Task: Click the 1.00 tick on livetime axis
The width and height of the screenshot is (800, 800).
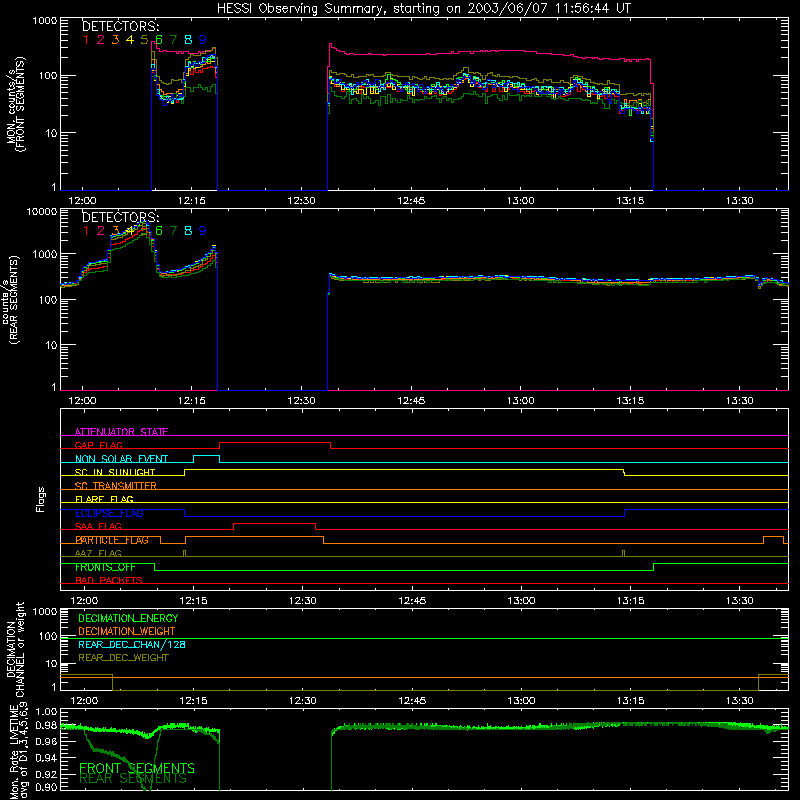Action: tap(46, 711)
